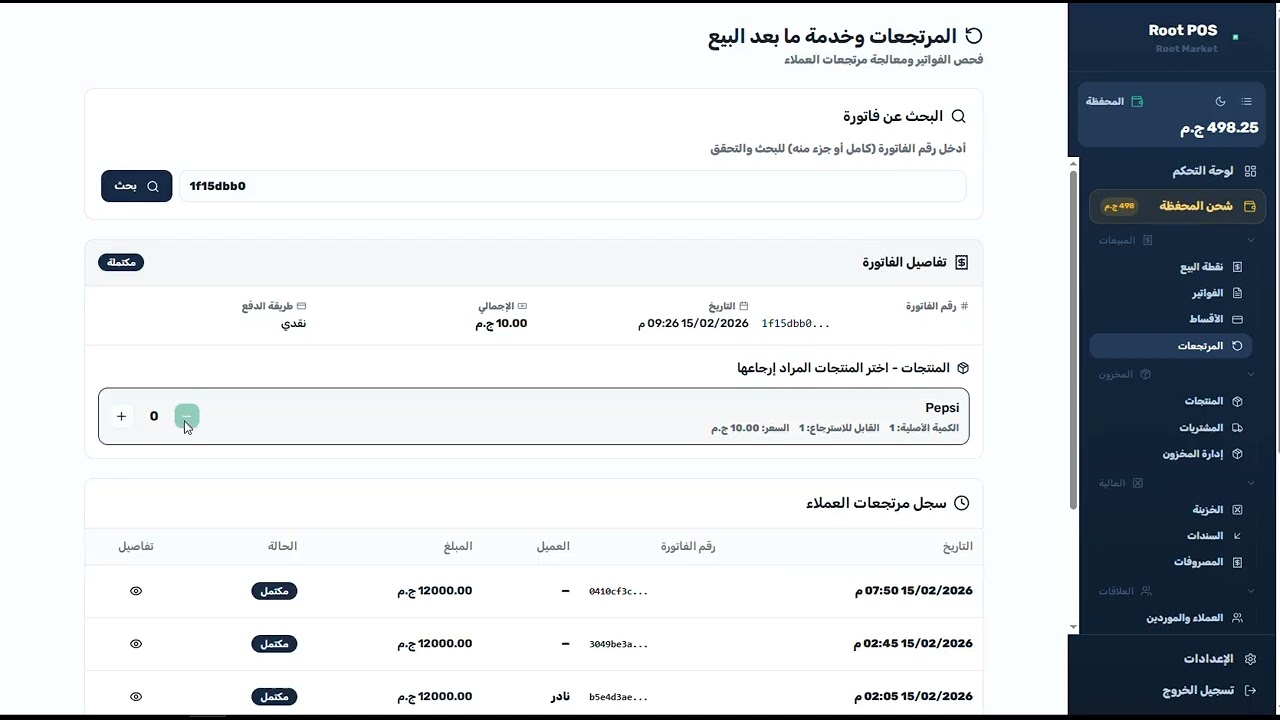This screenshot has width=1280, height=720.
Task: Click the الخزينة safe icon
Action: point(1237,509)
